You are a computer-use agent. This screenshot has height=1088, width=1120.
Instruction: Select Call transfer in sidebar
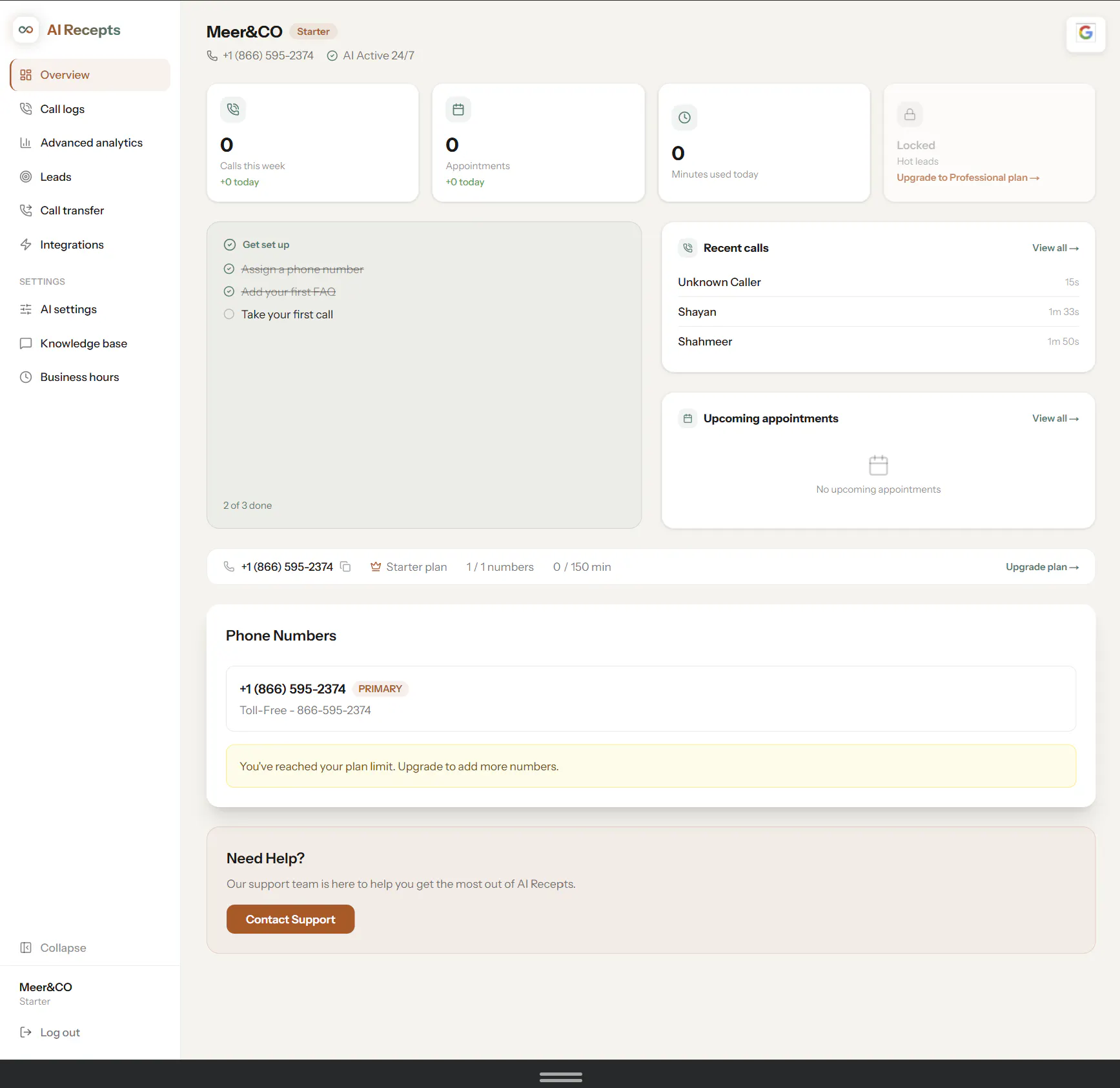[90, 210]
